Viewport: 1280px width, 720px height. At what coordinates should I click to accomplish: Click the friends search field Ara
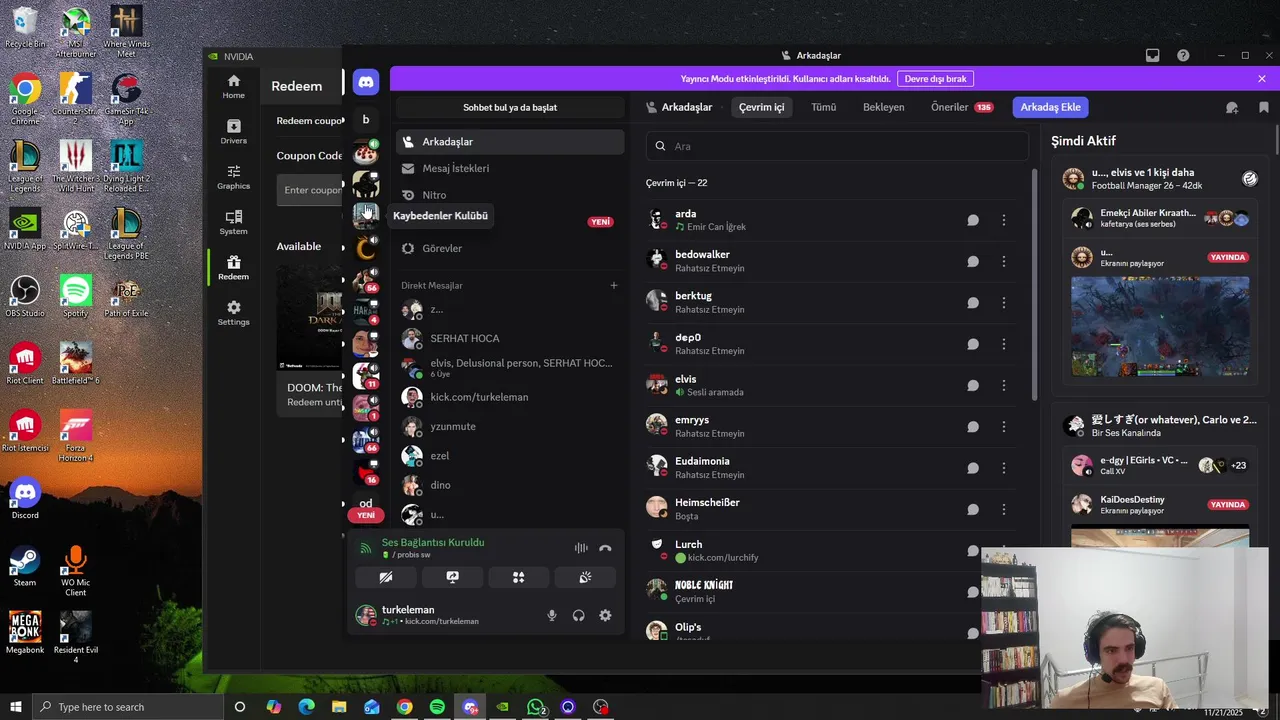837,146
